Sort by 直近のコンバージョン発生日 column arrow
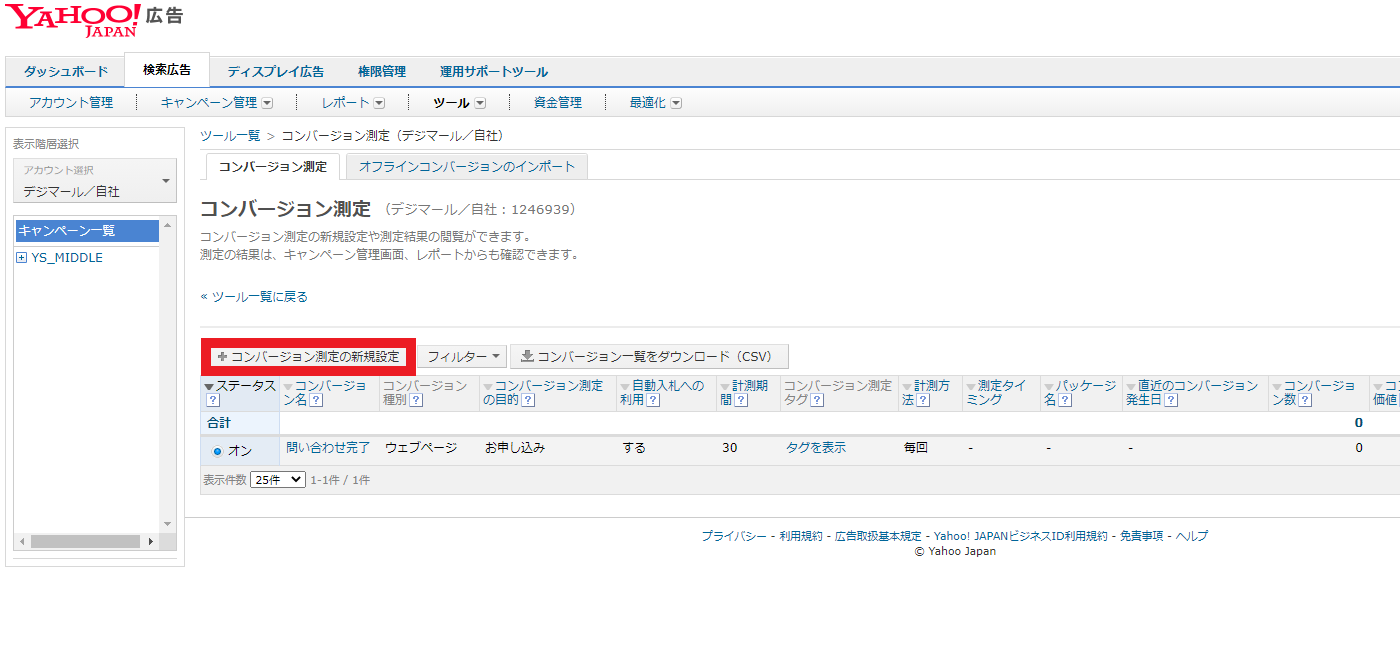Viewport: 1400px width, 647px height. click(x=1131, y=387)
